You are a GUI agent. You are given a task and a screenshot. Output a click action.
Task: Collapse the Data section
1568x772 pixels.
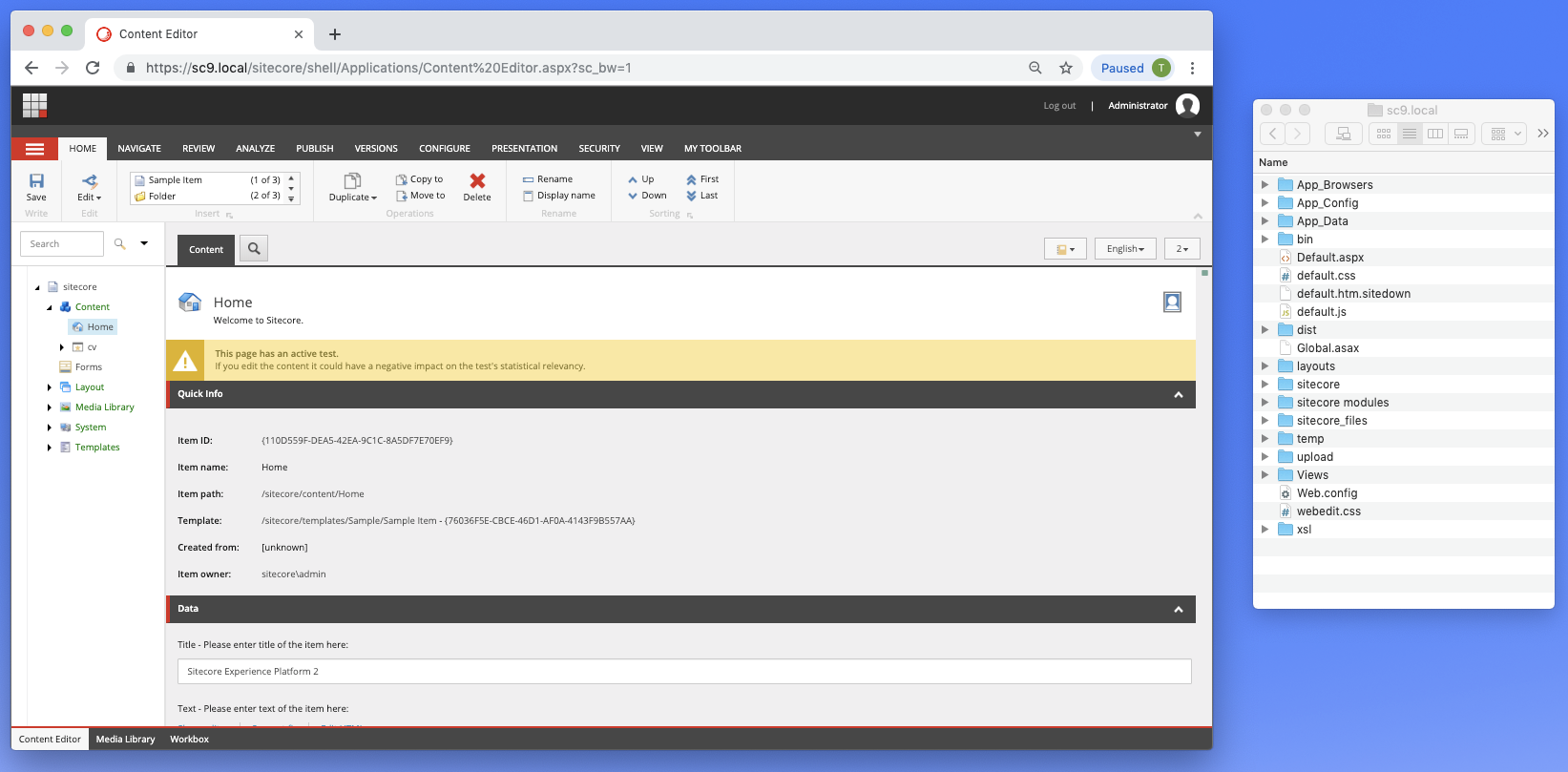1179,610
